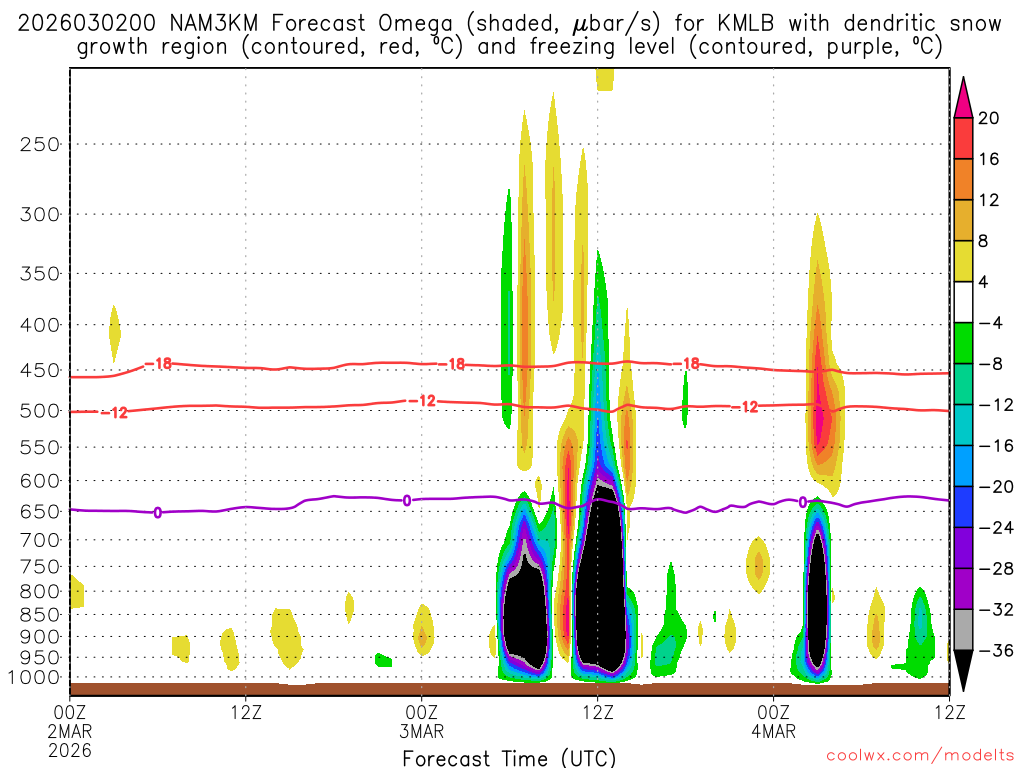Click the colorbar label -16
This screenshot has height=768, width=1024.
(x=996, y=445)
